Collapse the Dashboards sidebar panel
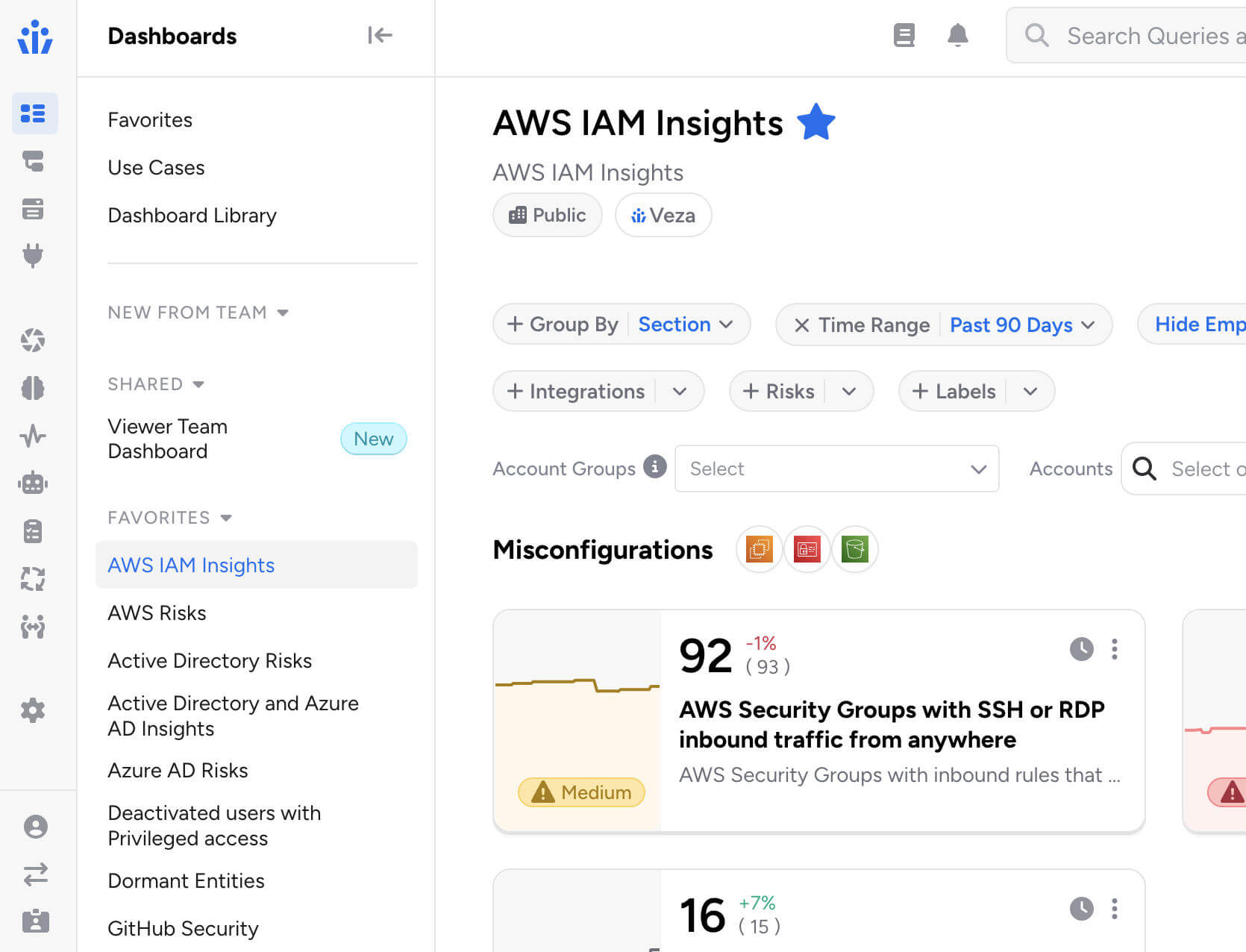 pyautogui.click(x=379, y=35)
